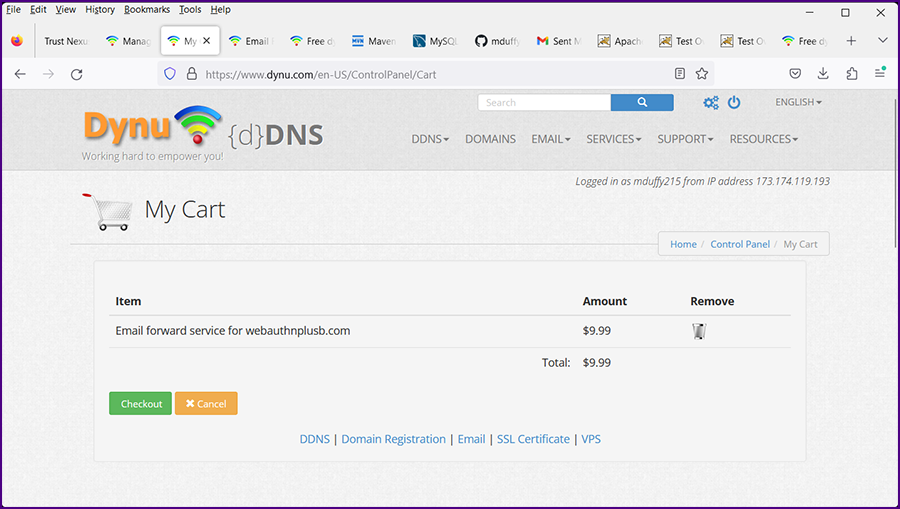
Task: Follow the SSL Certificate link
Action: pos(533,439)
